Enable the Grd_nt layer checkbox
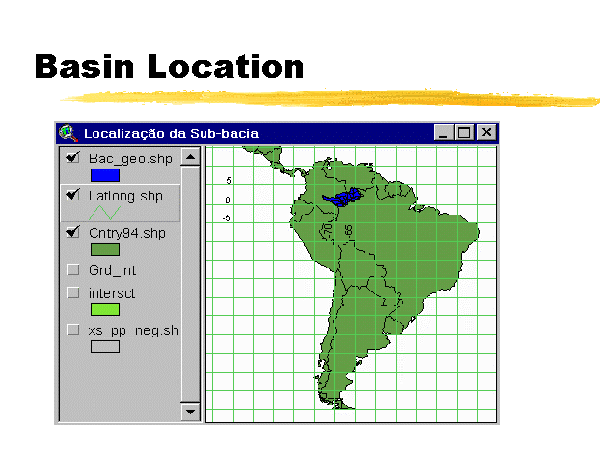Image resolution: width=600 pixels, height=450 pixels. point(72,269)
